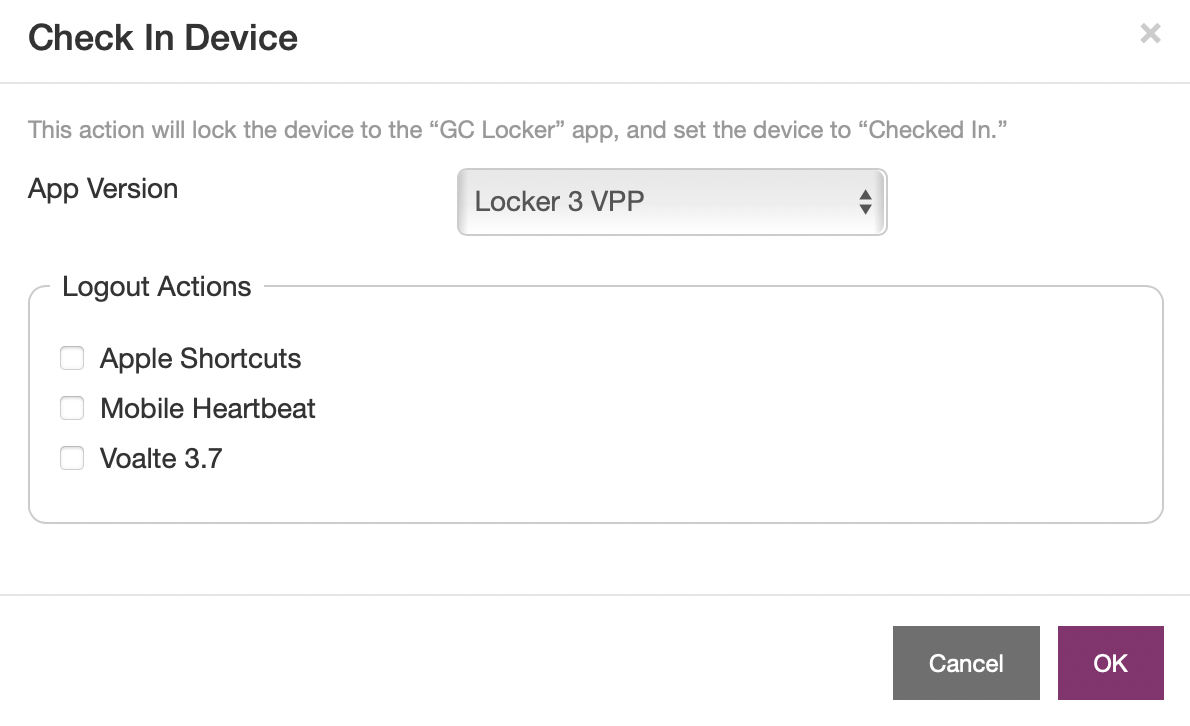Click the up-down arrows on the version selector

click(x=865, y=202)
